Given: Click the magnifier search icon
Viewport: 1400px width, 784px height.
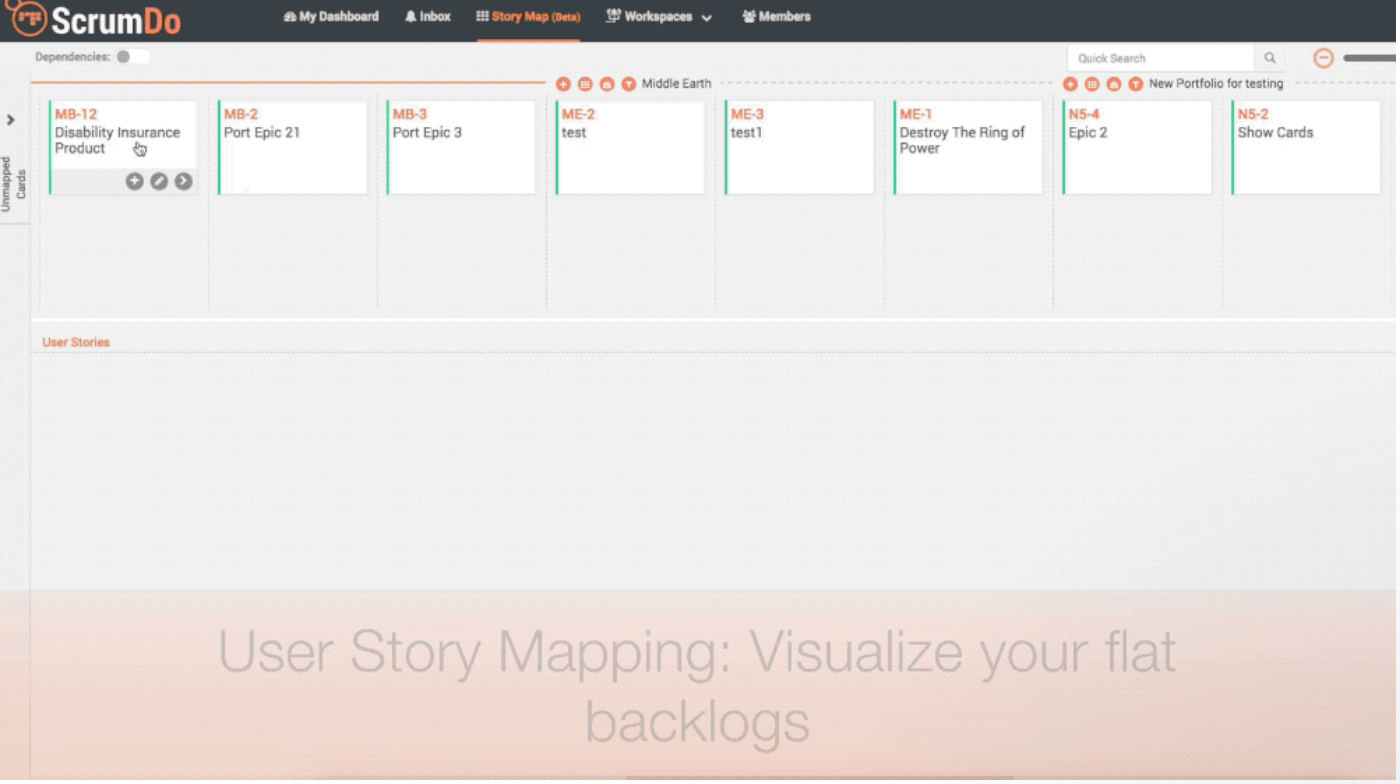Looking at the screenshot, I should [1271, 59].
